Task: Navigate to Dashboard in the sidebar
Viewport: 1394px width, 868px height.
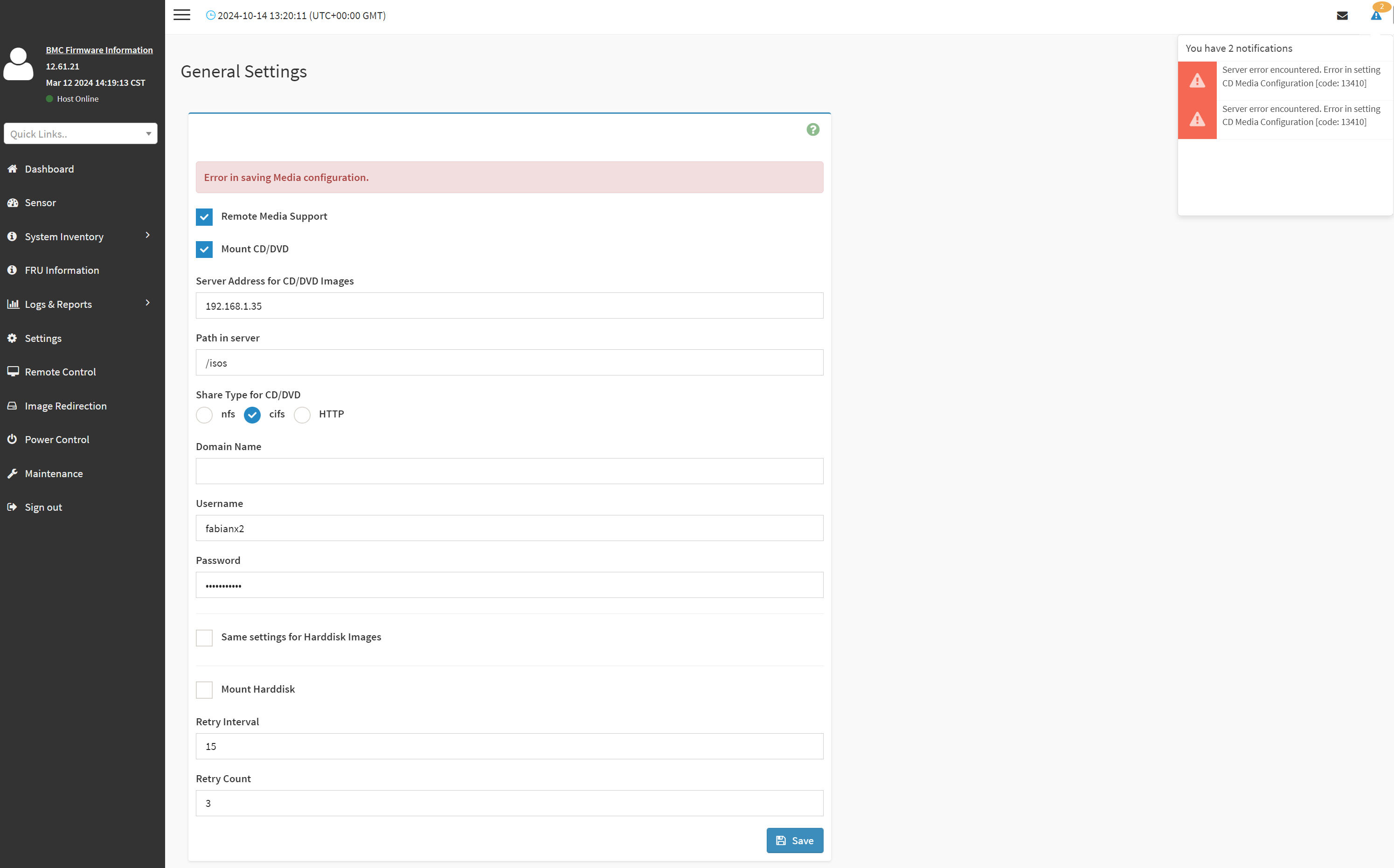Action: [49, 169]
